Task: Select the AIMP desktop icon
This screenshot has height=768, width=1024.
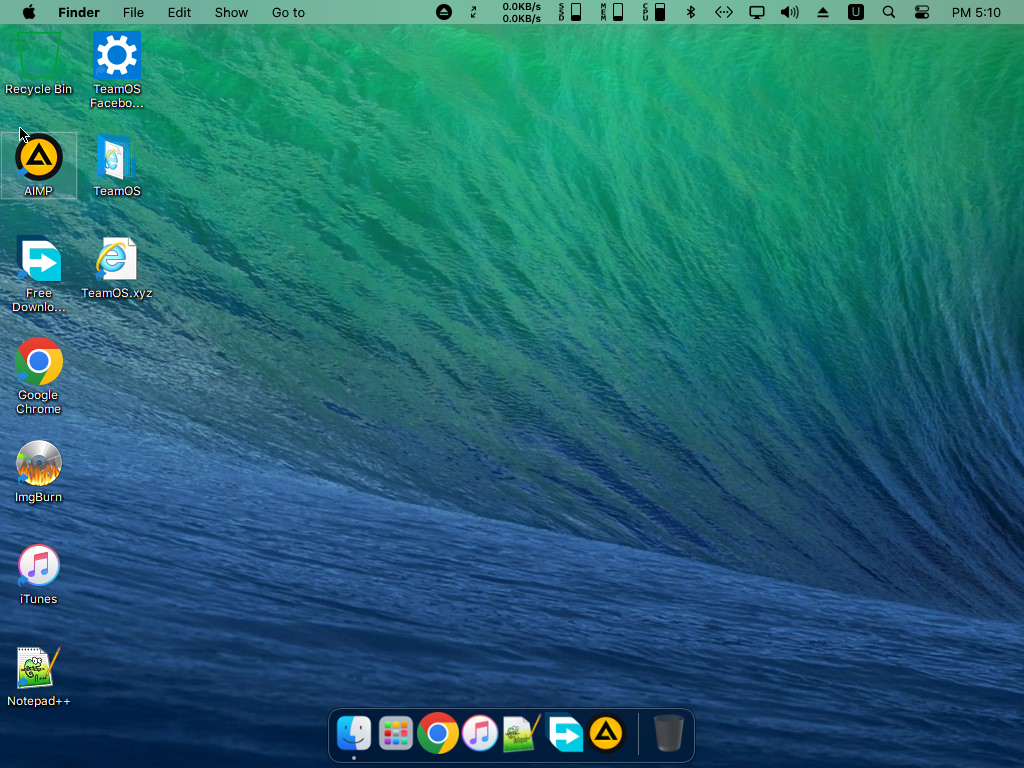Action: click(x=39, y=166)
